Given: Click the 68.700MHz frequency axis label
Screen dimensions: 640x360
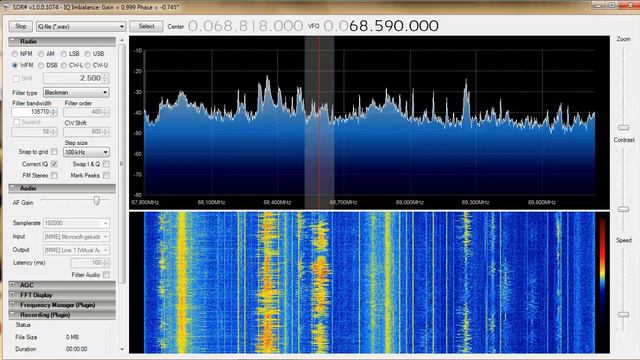Looking at the screenshot, I should coord(343,202).
